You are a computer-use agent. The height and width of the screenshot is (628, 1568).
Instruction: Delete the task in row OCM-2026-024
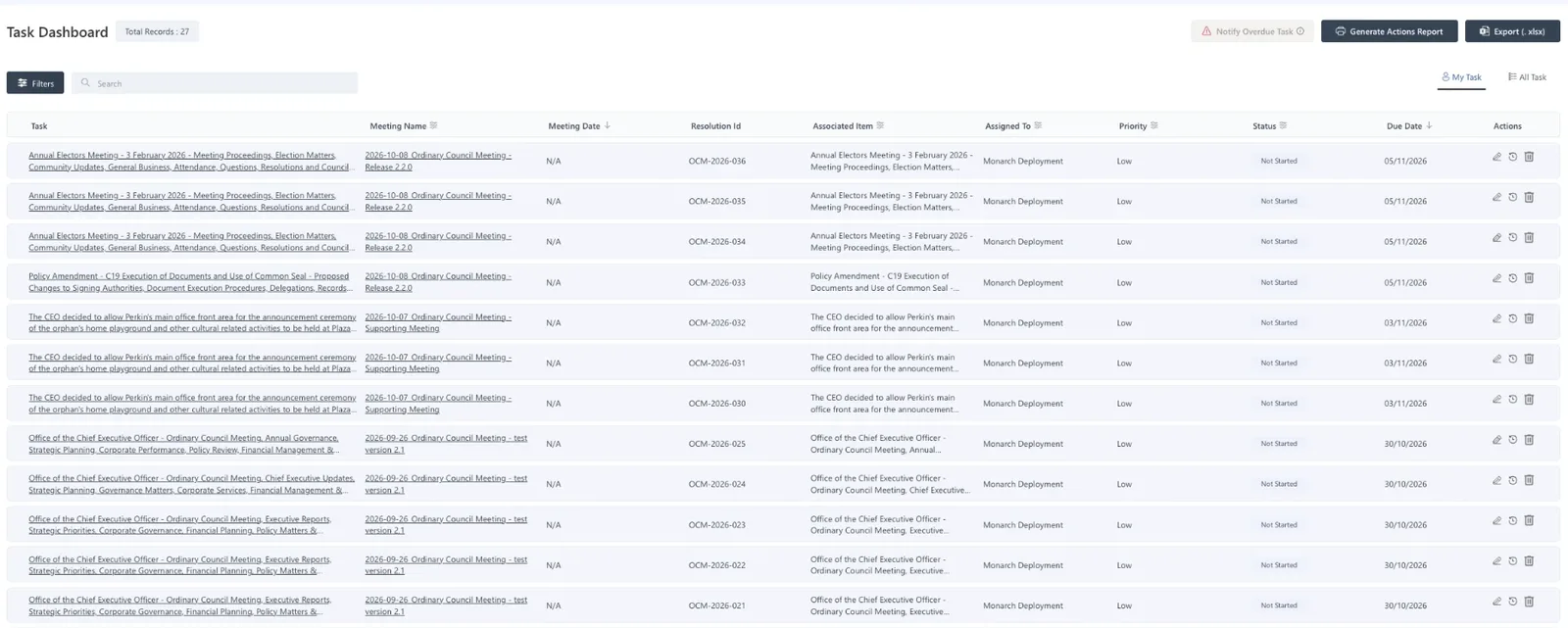click(1529, 480)
